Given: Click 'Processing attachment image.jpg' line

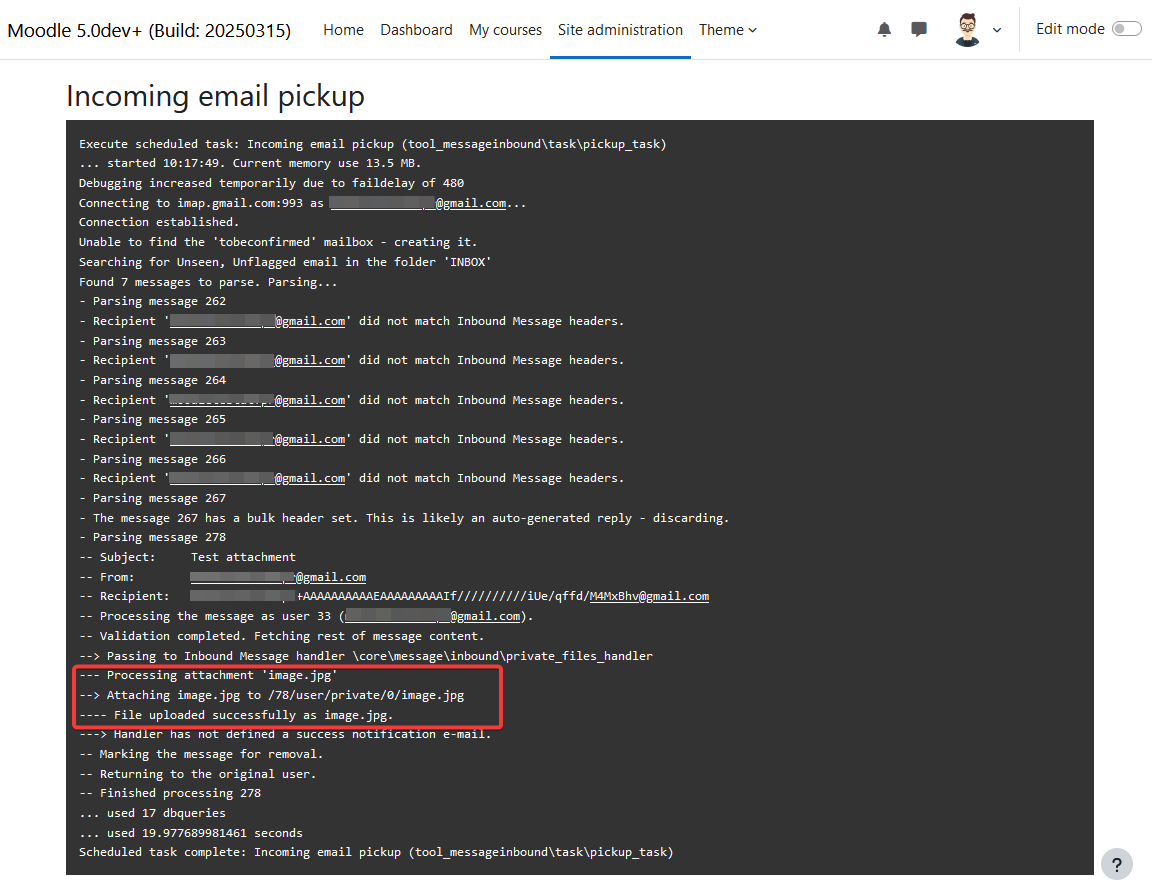Looking at the screenshot, I should click(x=208, y=674).
